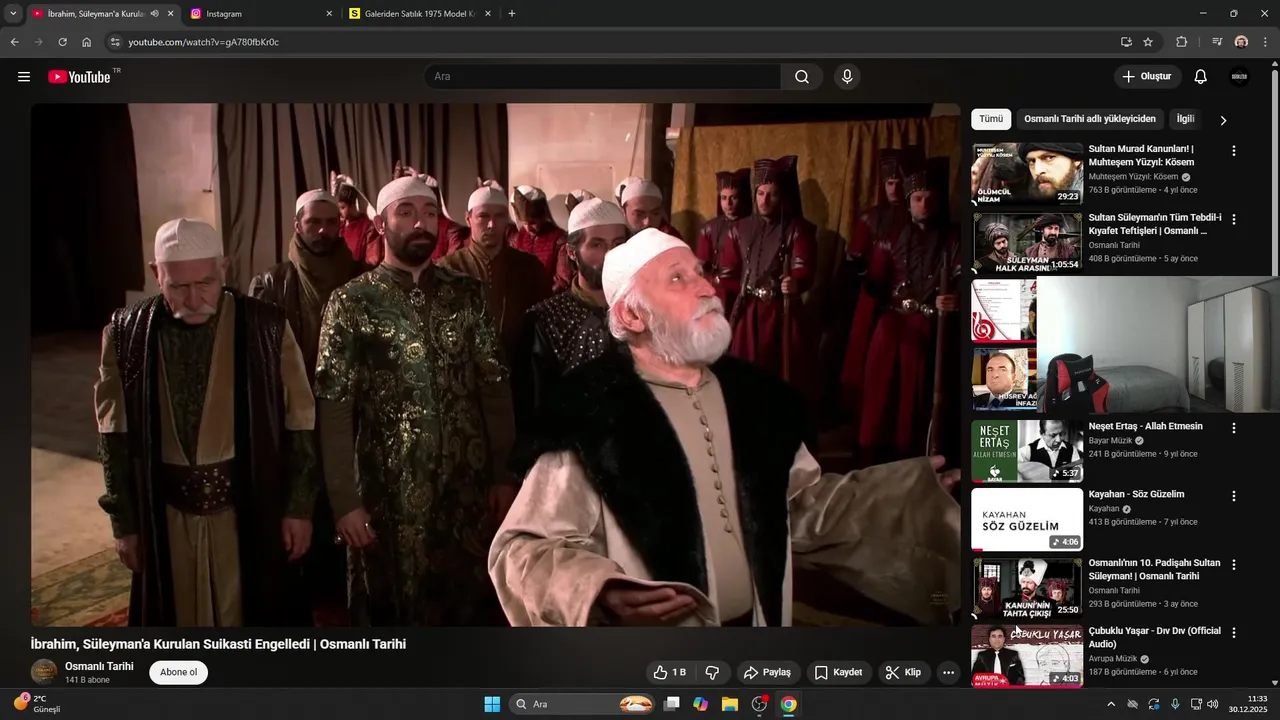Show hidden system tray icons chevron

tap(1111, 704)
